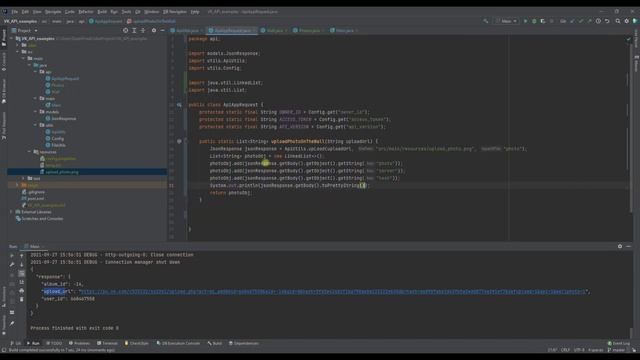Viewport: 640px width, 360px height.
Task: Click the green Run button in toolbar
Action: (525, 21)
